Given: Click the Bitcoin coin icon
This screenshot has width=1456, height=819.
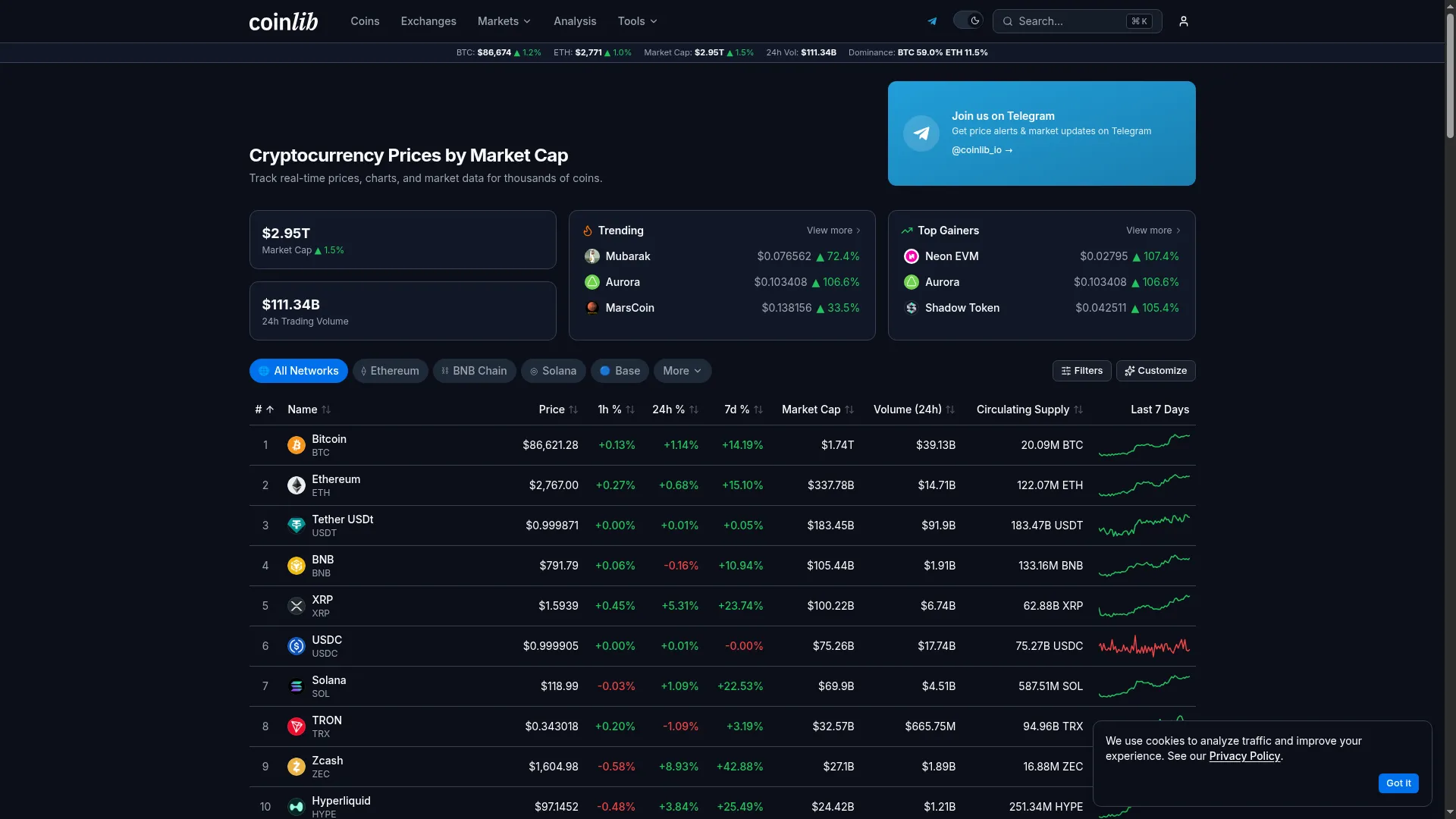Looking at the screenshot, I should click(297, 445).
